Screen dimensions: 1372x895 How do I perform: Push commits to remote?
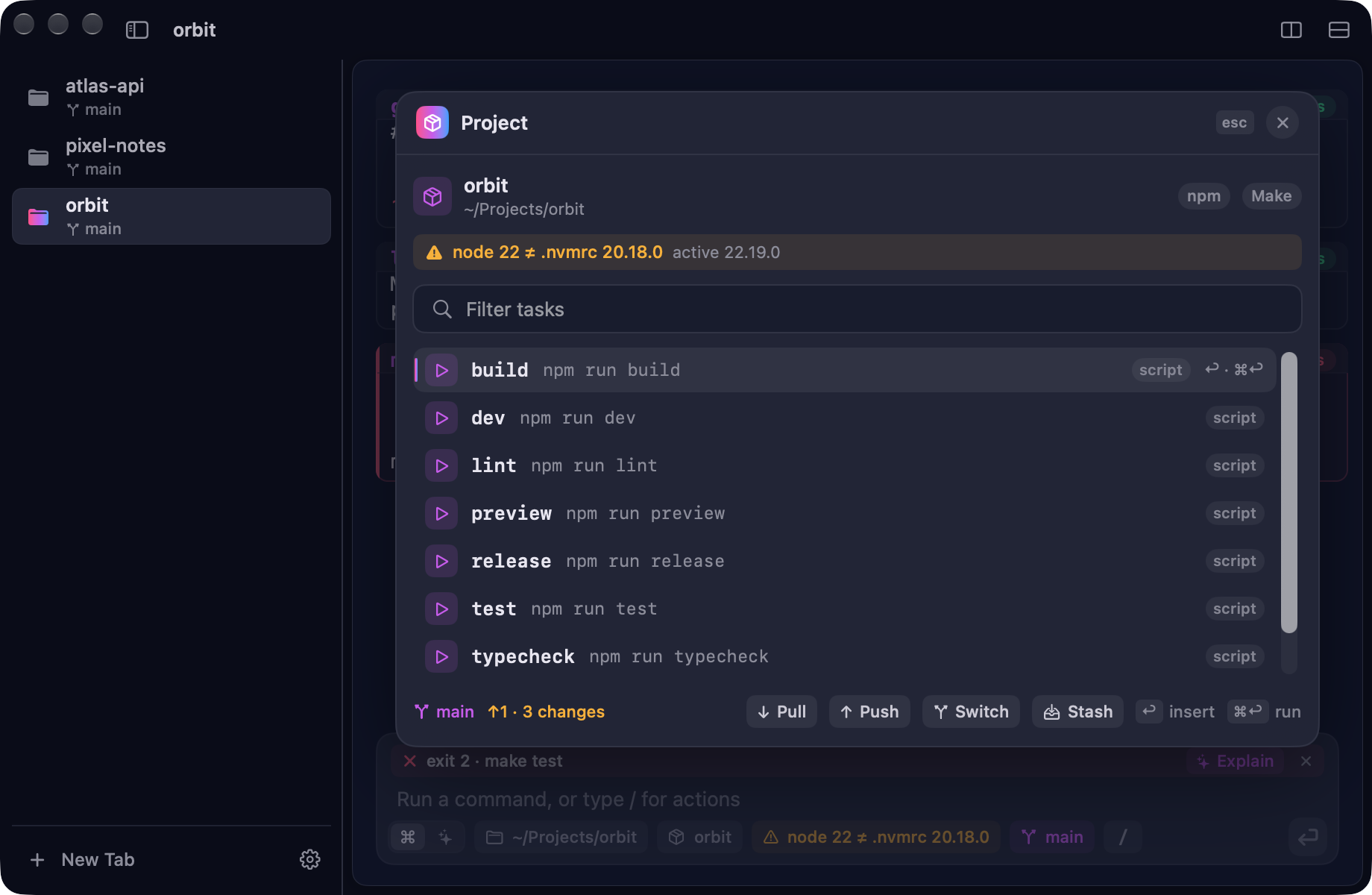point(869,712)
